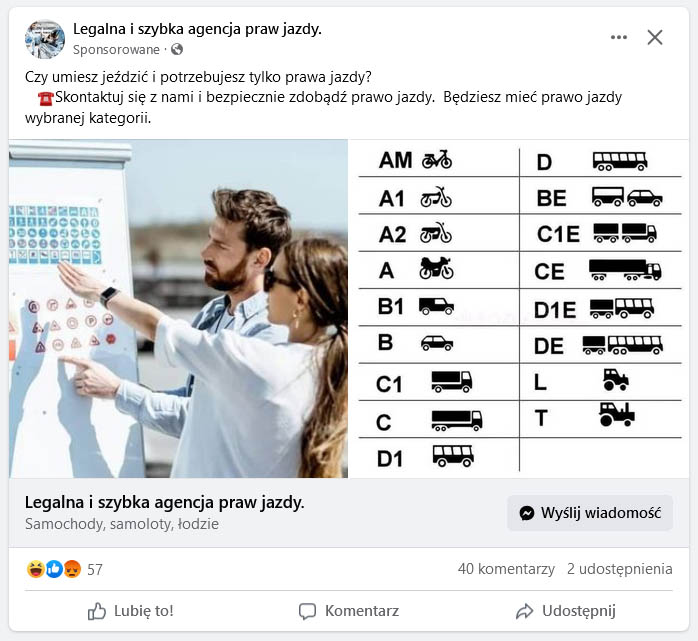This screenshot has width=698, height=641.
Task: Open the reactions count showing 57
Action: click(x=95, y=570)
